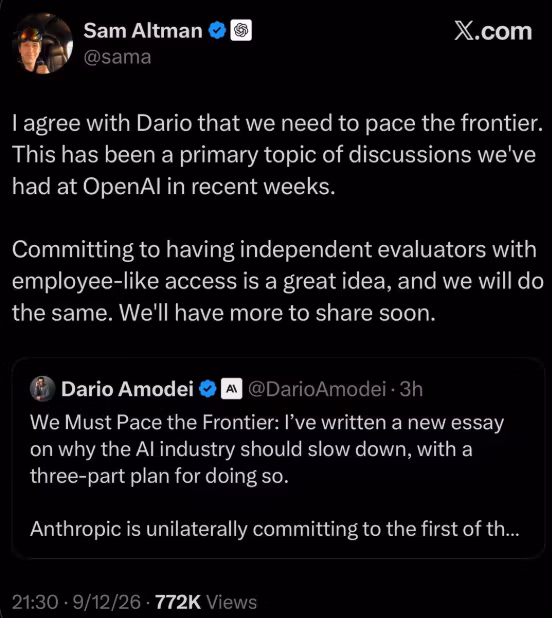This screenshot has height=618, width=552.
Task: Click Dario Amodei's small avatar
Action: [43, 389]
